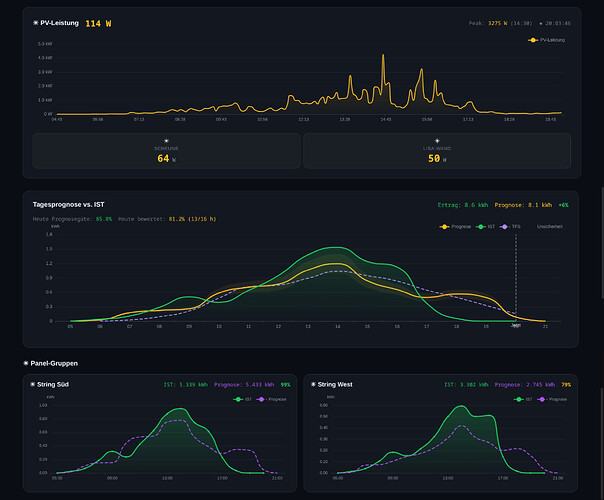The height and width of the screenshot is (500, 604).
Task: Click 'Prognose: 5.433 kWh' in String Süd
Action: [244, 384]
